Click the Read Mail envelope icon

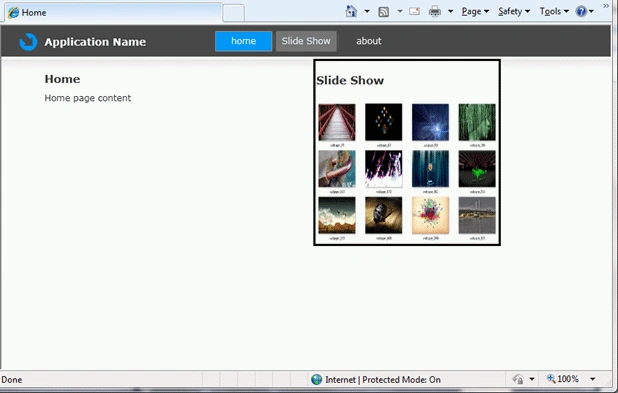coord(414,11)
